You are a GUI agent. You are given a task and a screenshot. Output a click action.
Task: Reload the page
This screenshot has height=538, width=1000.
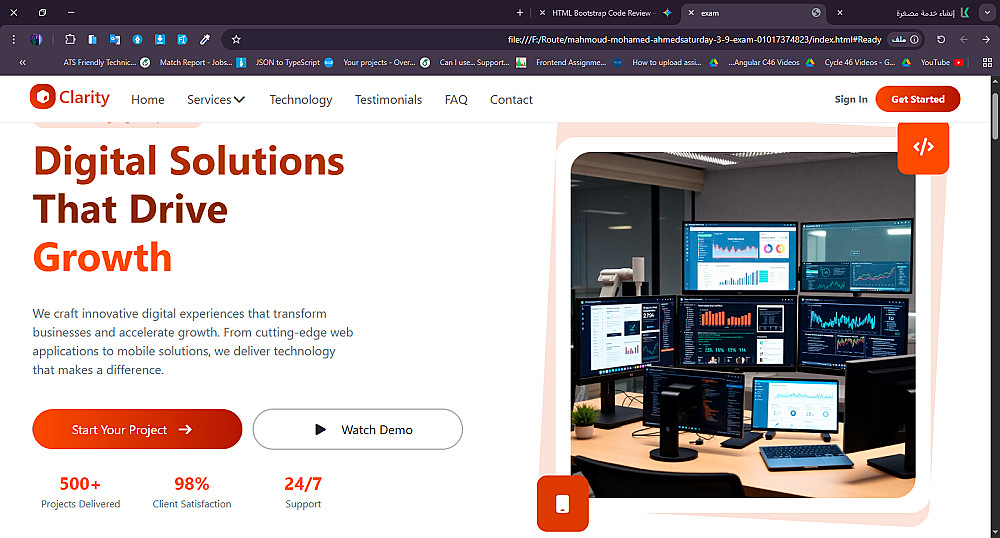pyautogui.click(x=941, y=40)
